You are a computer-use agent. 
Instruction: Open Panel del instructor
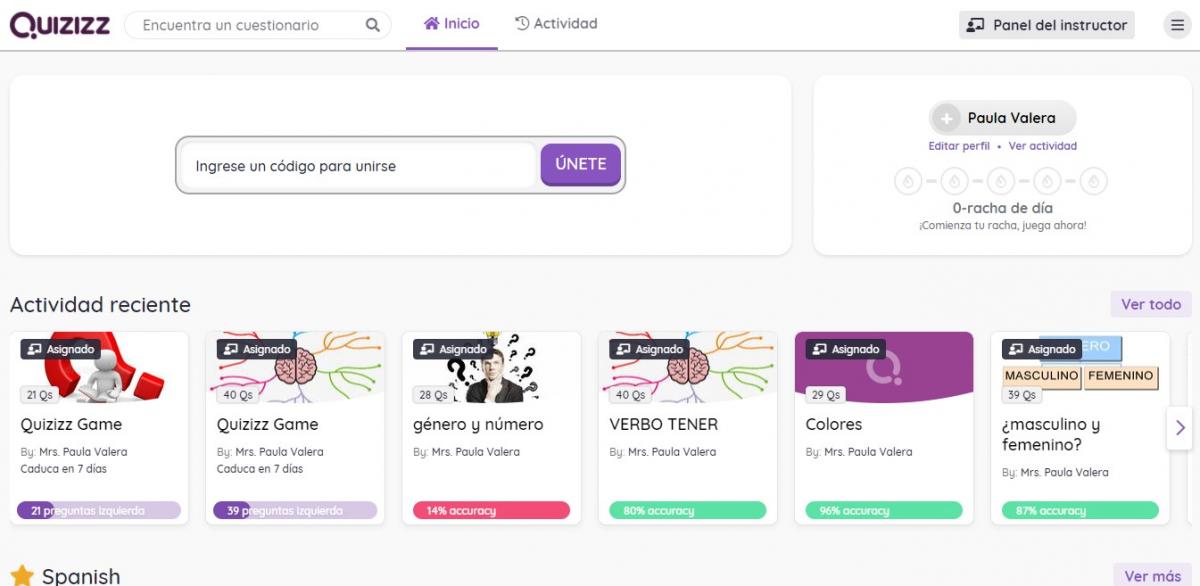coord(1047,25)
